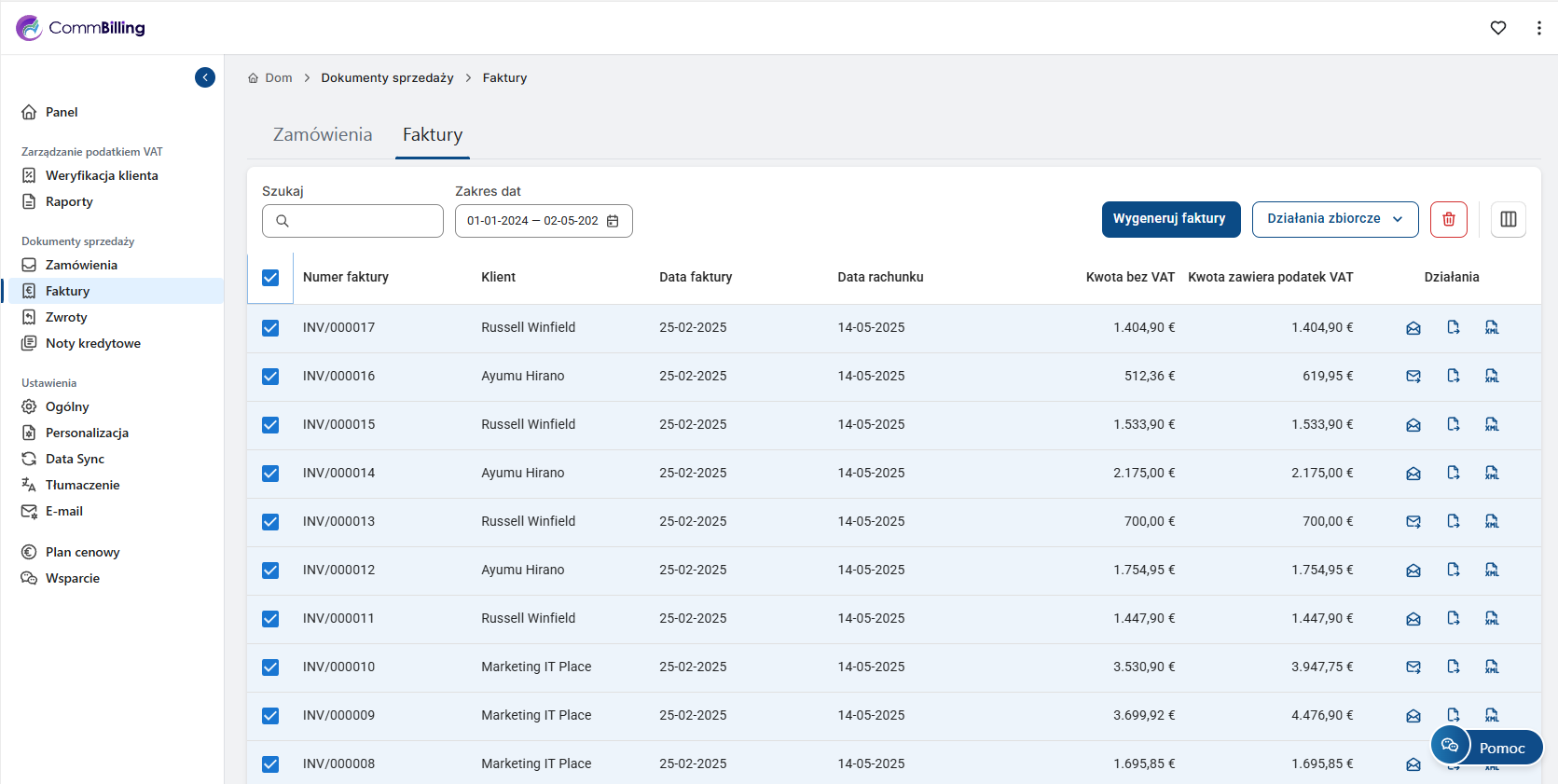This screenshot has height=784, width=1558.
Task: Go to Dom in the breadcrumb
Action: click(x=278, y=78)
